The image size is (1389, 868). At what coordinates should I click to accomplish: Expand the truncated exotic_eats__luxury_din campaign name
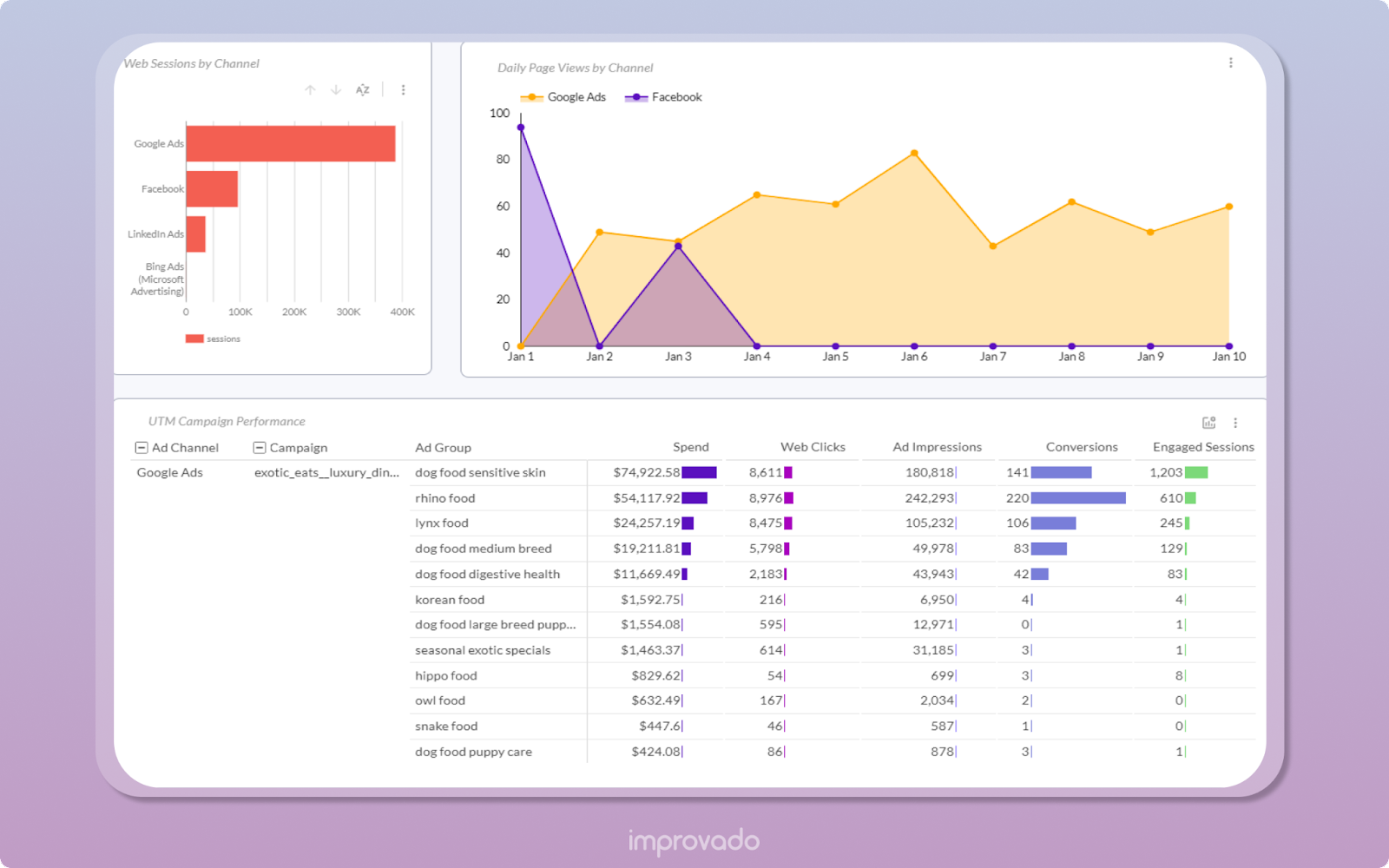[326, 472]
